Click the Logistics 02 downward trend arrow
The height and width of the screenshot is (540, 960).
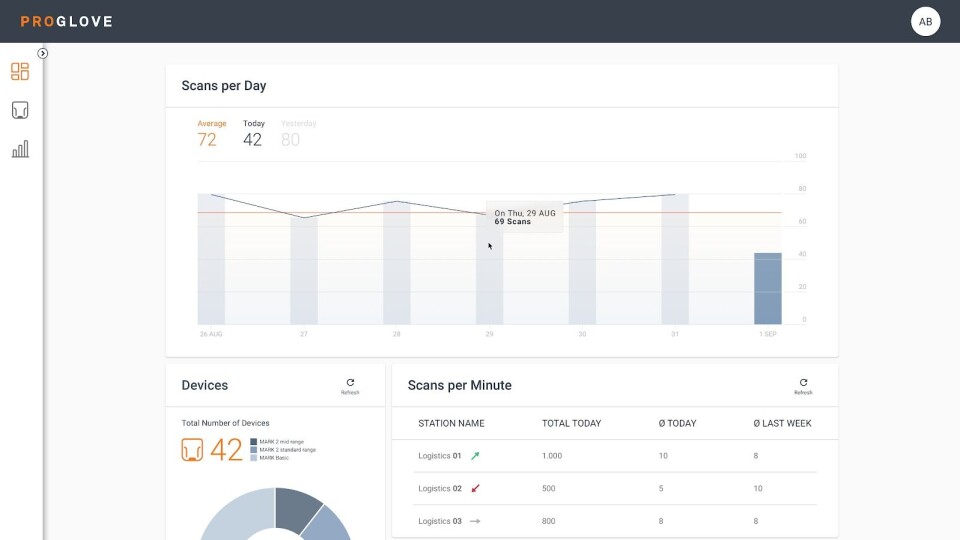(475, 489)
